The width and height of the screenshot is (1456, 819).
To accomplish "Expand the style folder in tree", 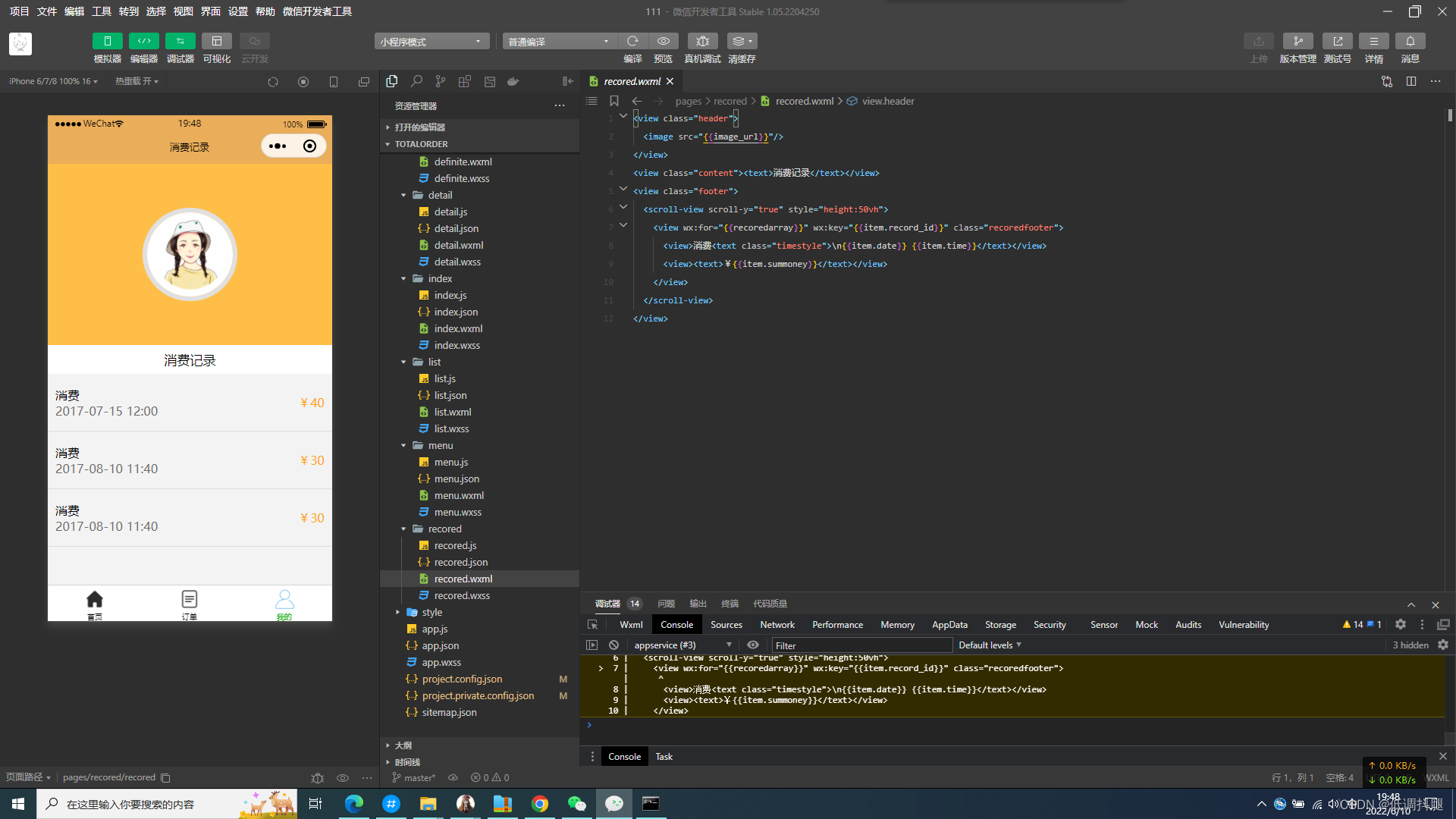I will 431,612.
